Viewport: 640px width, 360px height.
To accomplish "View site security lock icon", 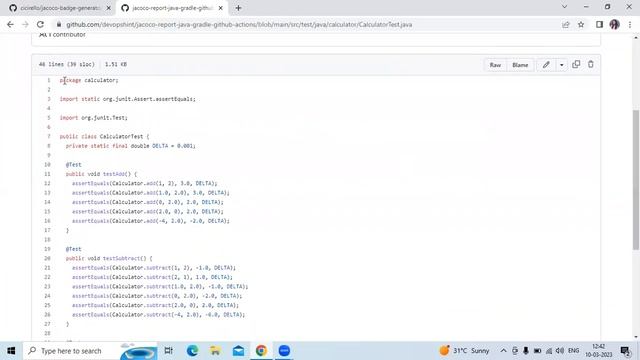I will pyautogui.click(x=59, y=24).
